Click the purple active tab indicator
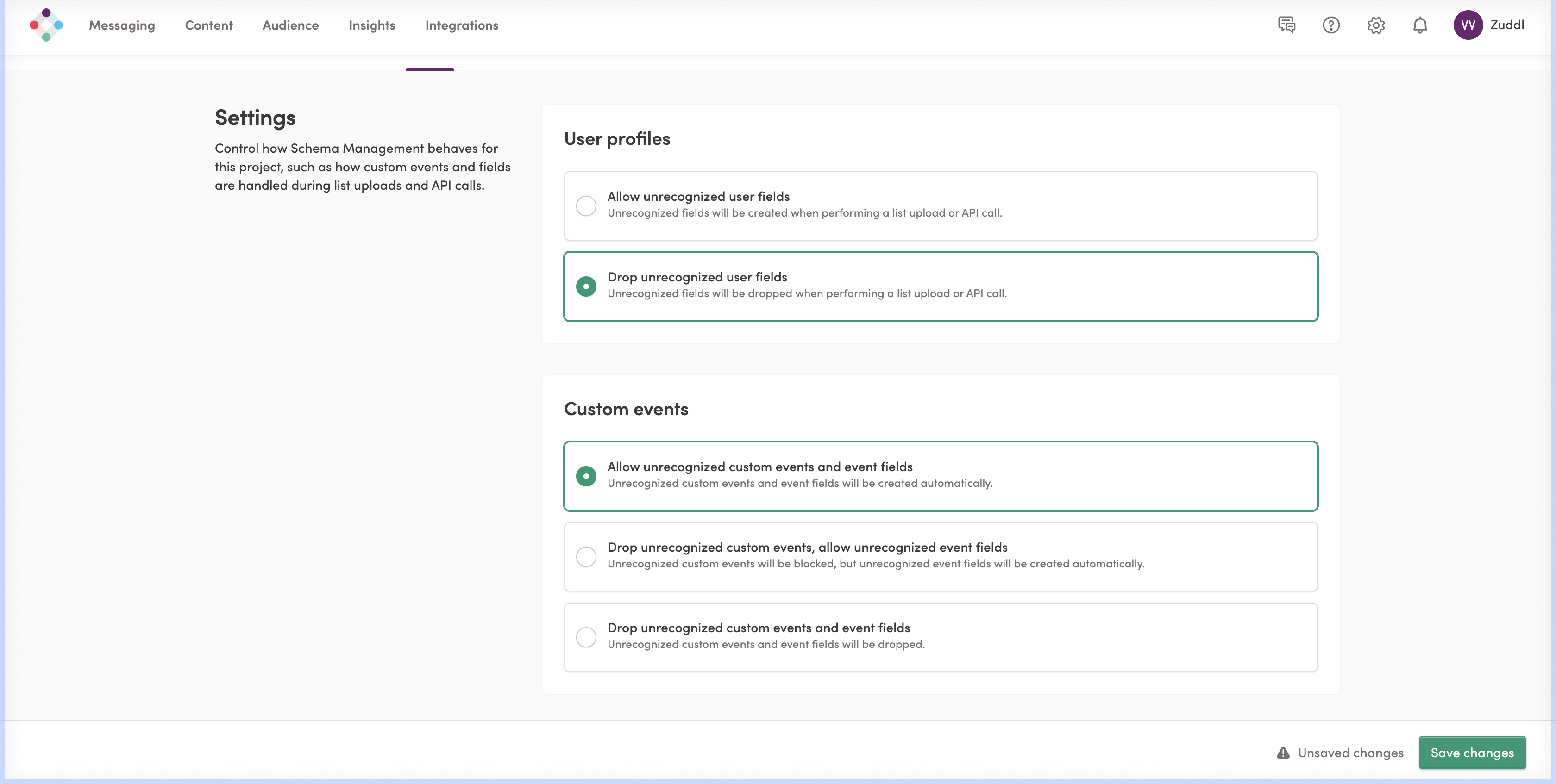The height and width of the screenshot is (784, 1556). 429,69
